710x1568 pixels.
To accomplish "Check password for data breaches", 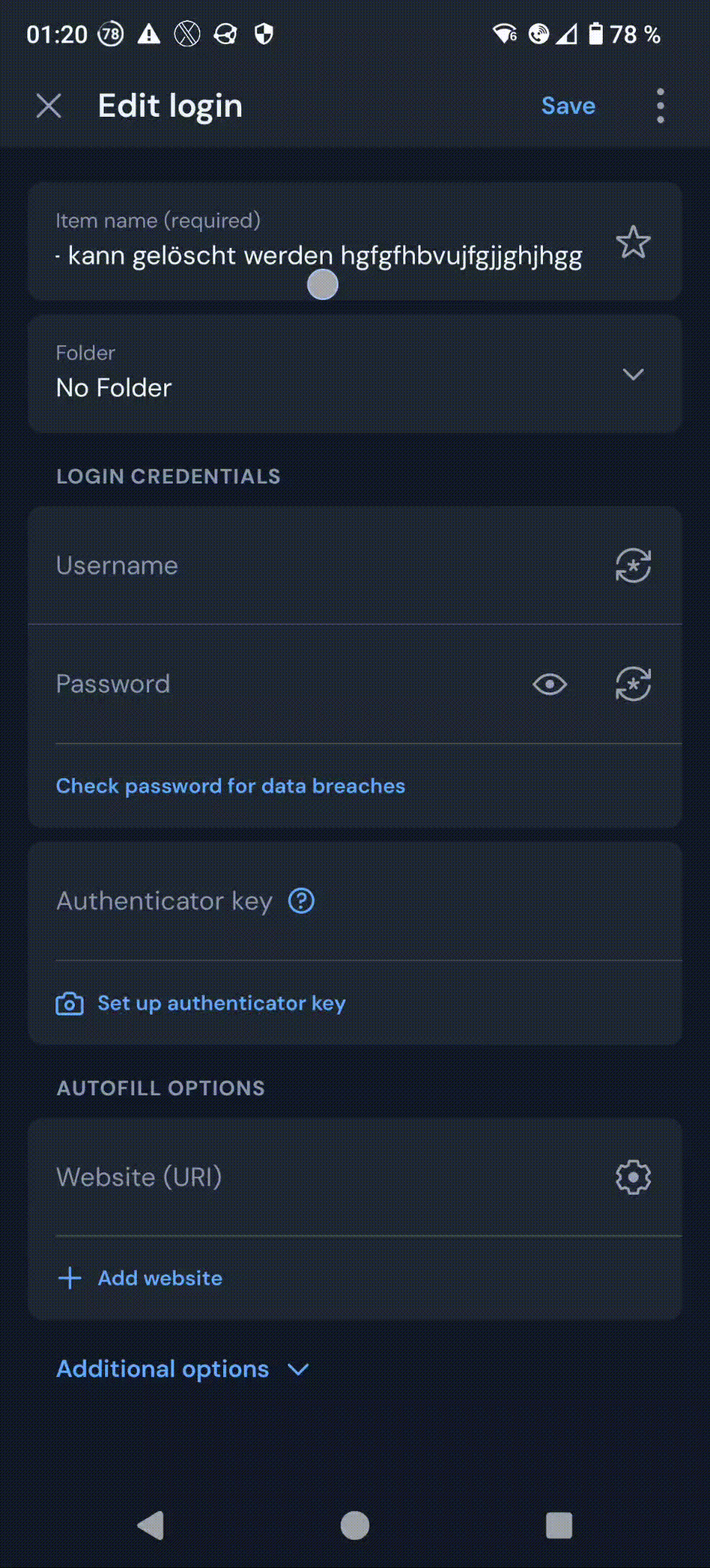I will (x=230, y=785).
